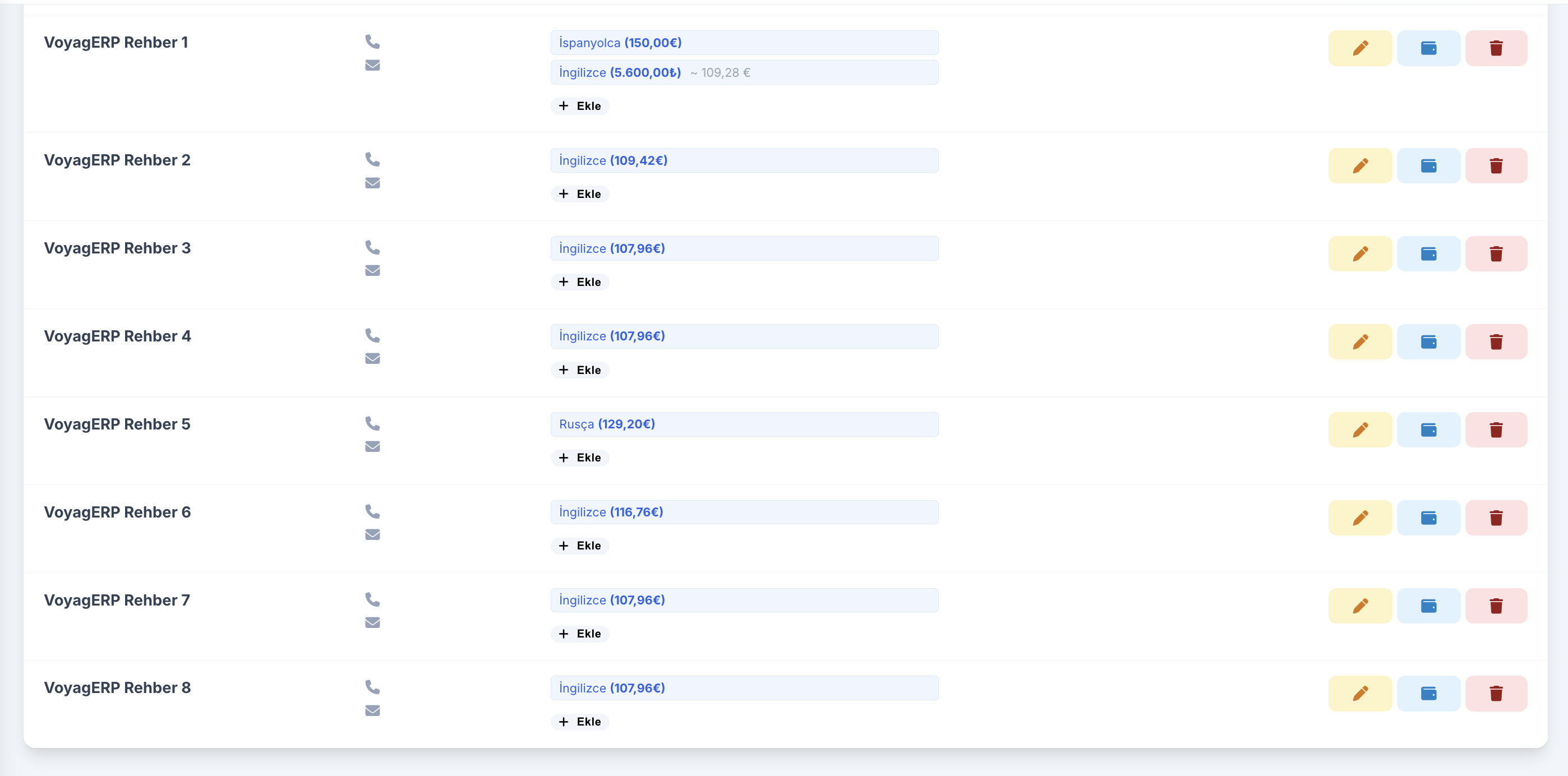Delete VoyagERP Rehber 8 via trash icon

pyautogui.click(x=1496, y=693)
